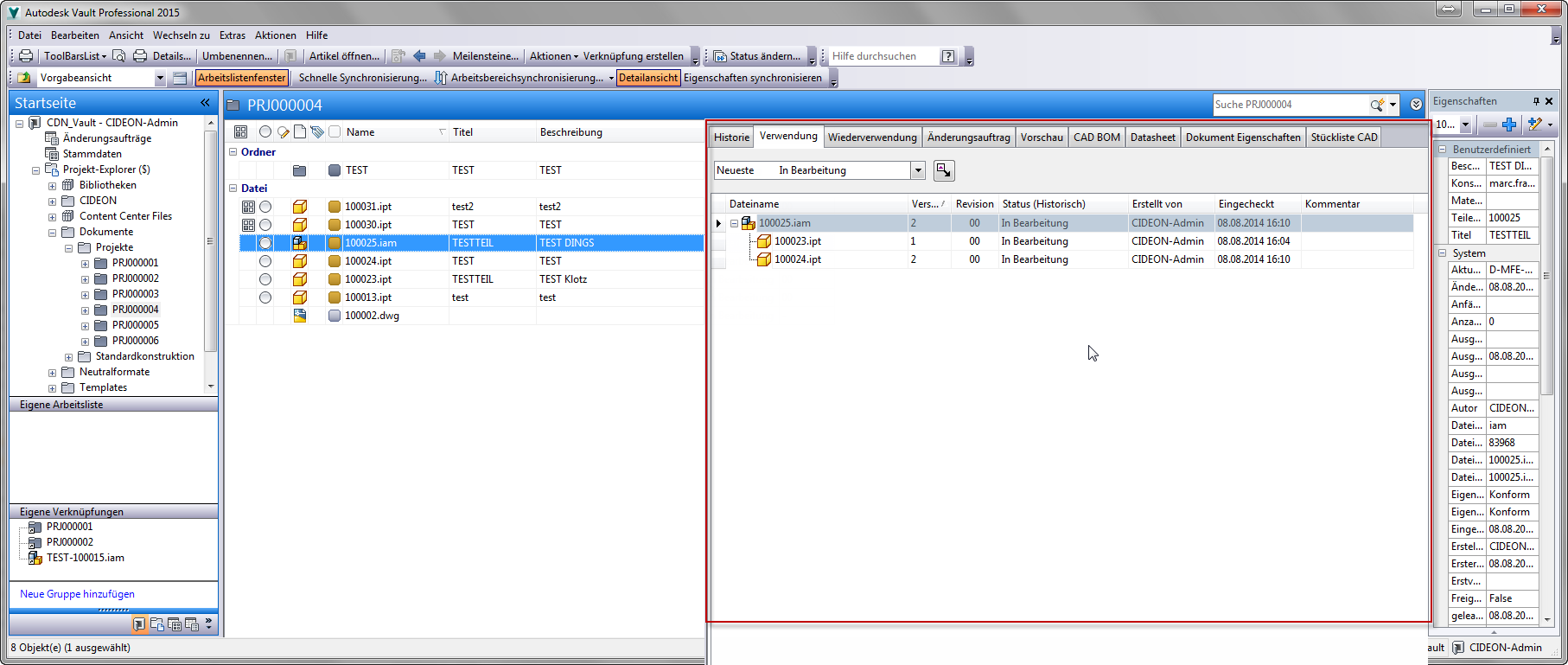
Task: Open the Bearbeiten menu
Action: pyautogui.click(x=75, y=35)
